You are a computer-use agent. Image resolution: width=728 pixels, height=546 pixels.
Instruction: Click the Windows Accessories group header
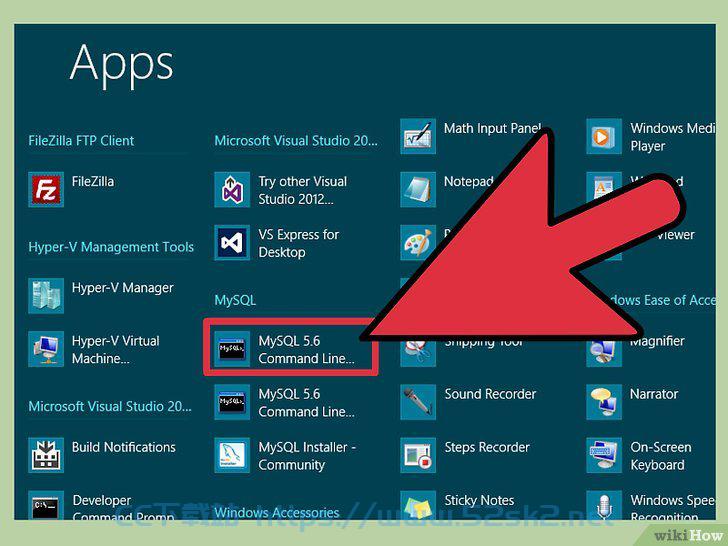277,513
